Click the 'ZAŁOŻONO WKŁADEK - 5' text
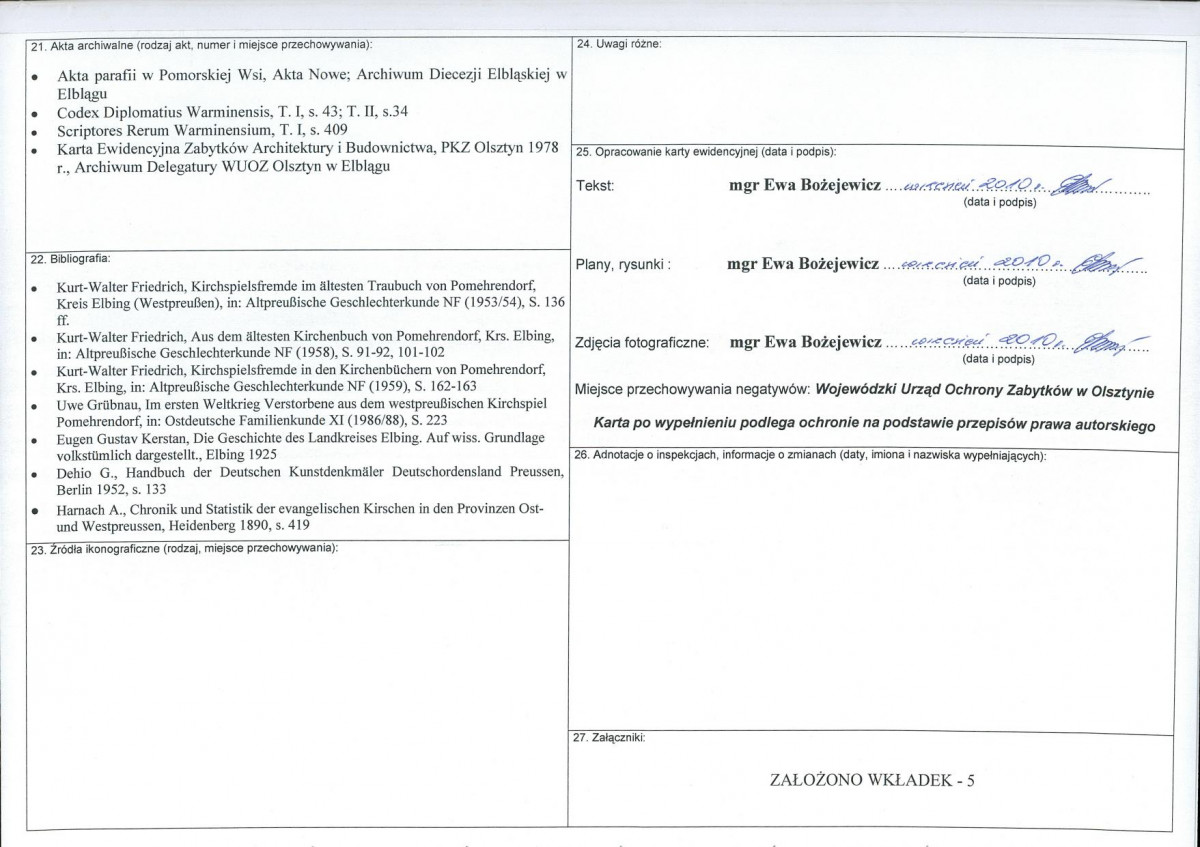Viewport: 1200px width, 847px height. (871, 780)
